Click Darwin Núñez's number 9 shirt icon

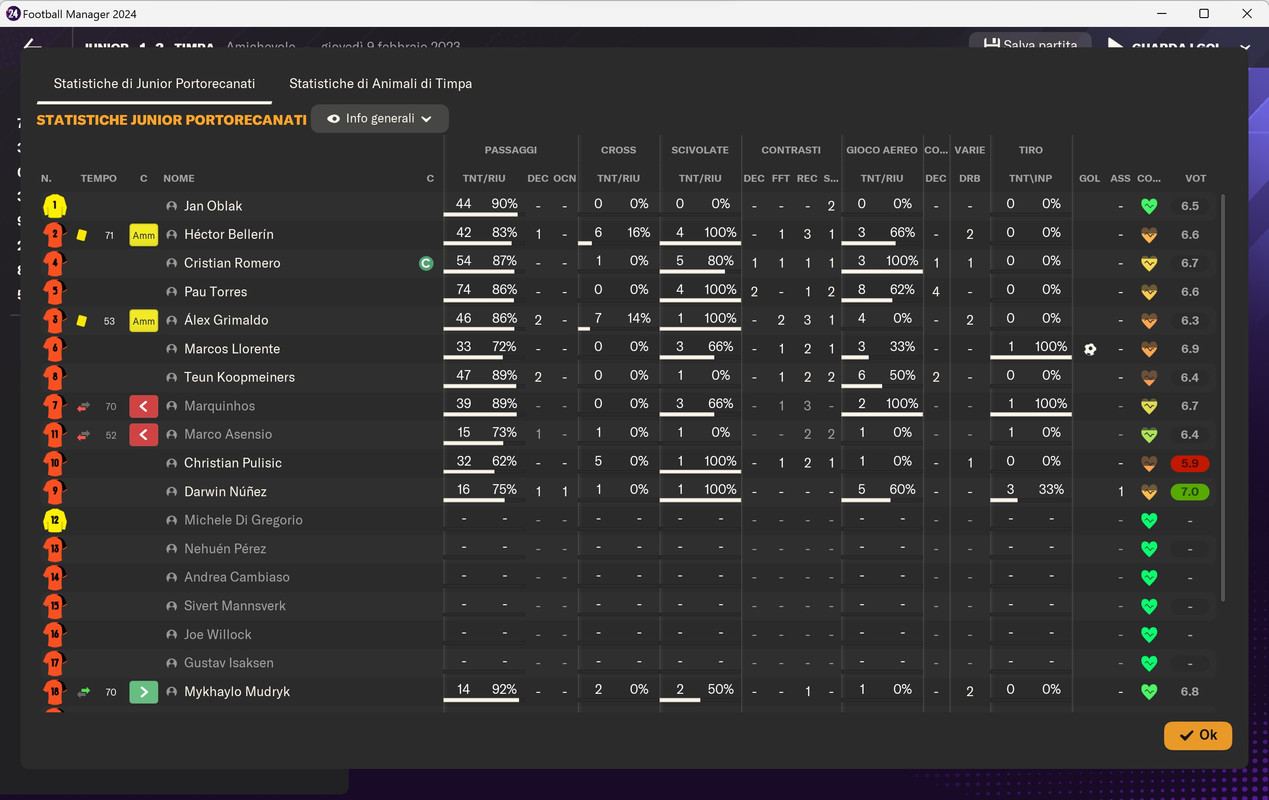(x=54, y=492)
